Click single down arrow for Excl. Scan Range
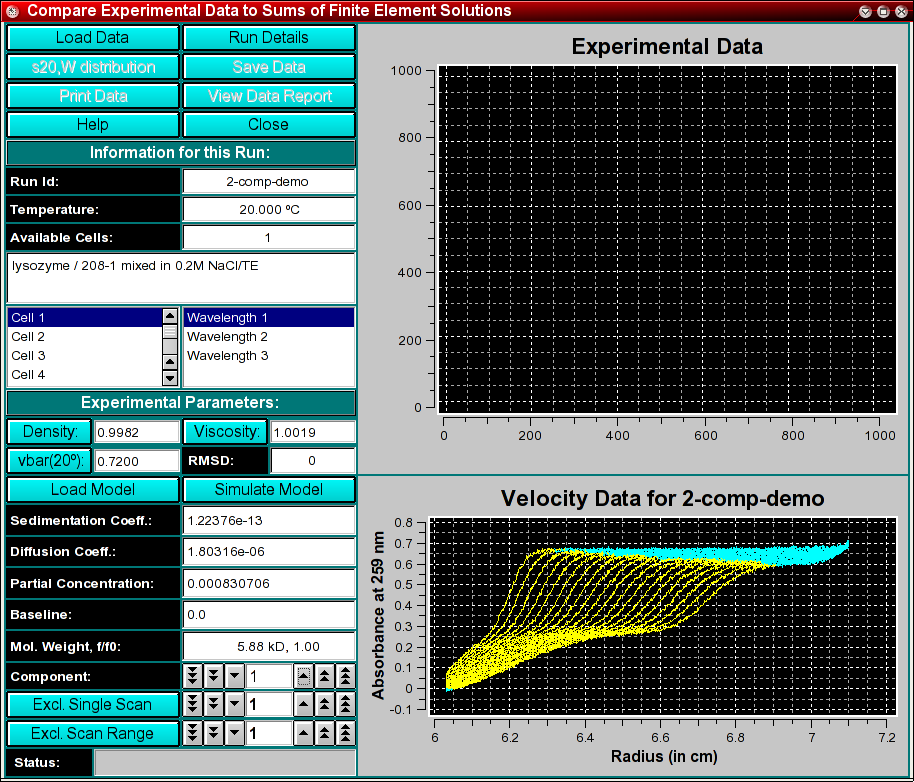 [x=235, y=733]
